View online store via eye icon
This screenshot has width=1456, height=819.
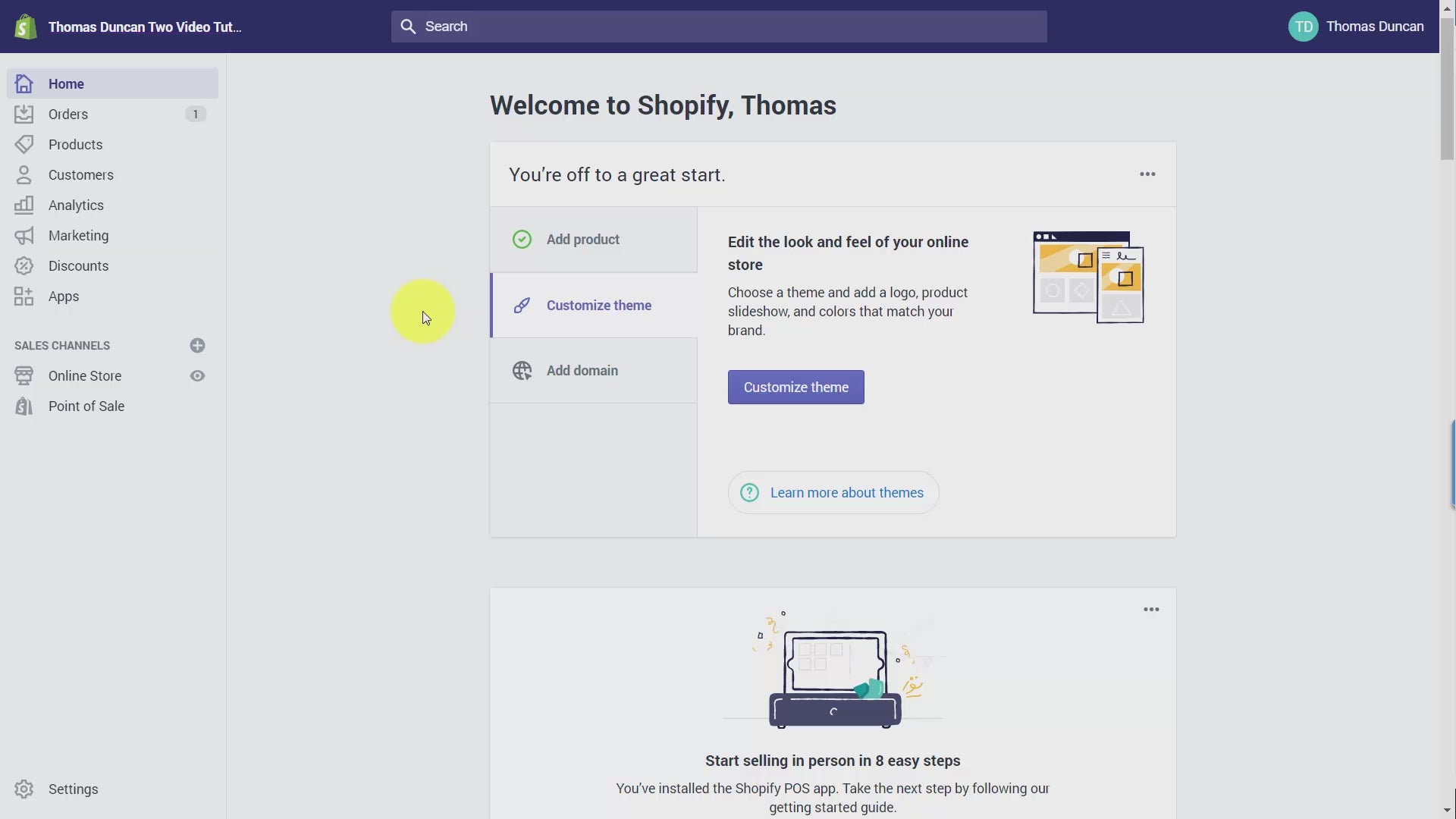pos(197,376)
